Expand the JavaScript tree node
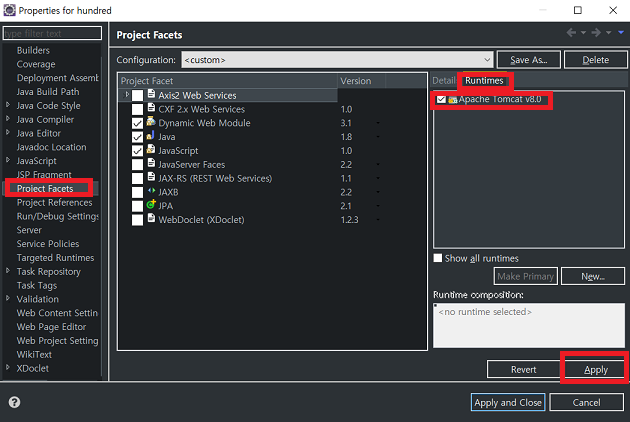The width and height of the screenshot is (630, 422). tap(8, 160)
